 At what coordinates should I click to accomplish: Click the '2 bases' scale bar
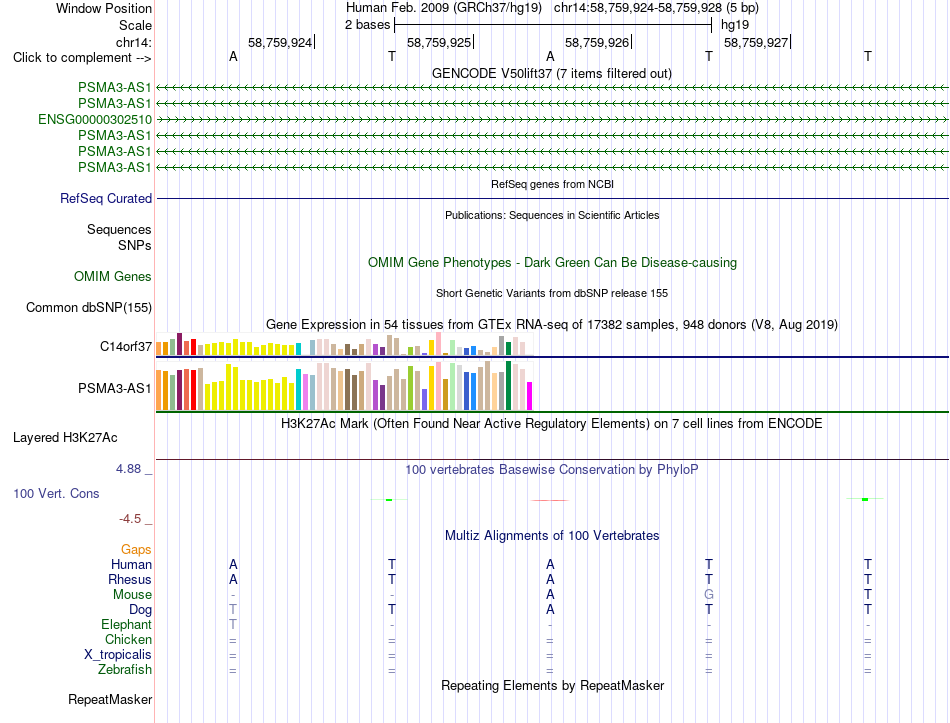553,25
